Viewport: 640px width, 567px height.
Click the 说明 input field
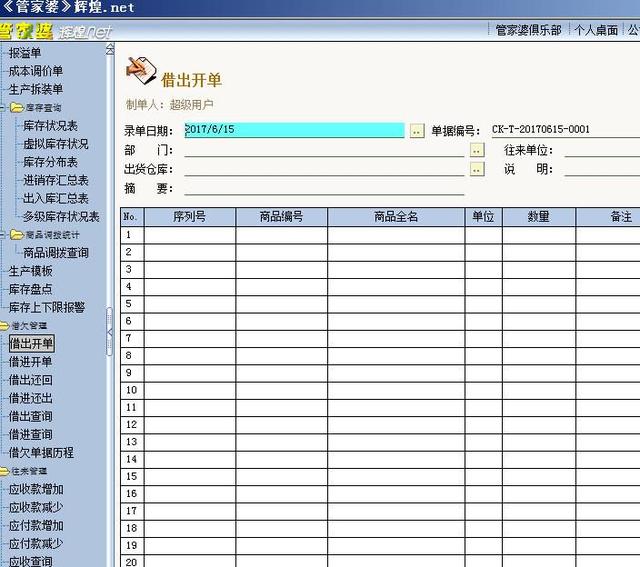(602, 169)
